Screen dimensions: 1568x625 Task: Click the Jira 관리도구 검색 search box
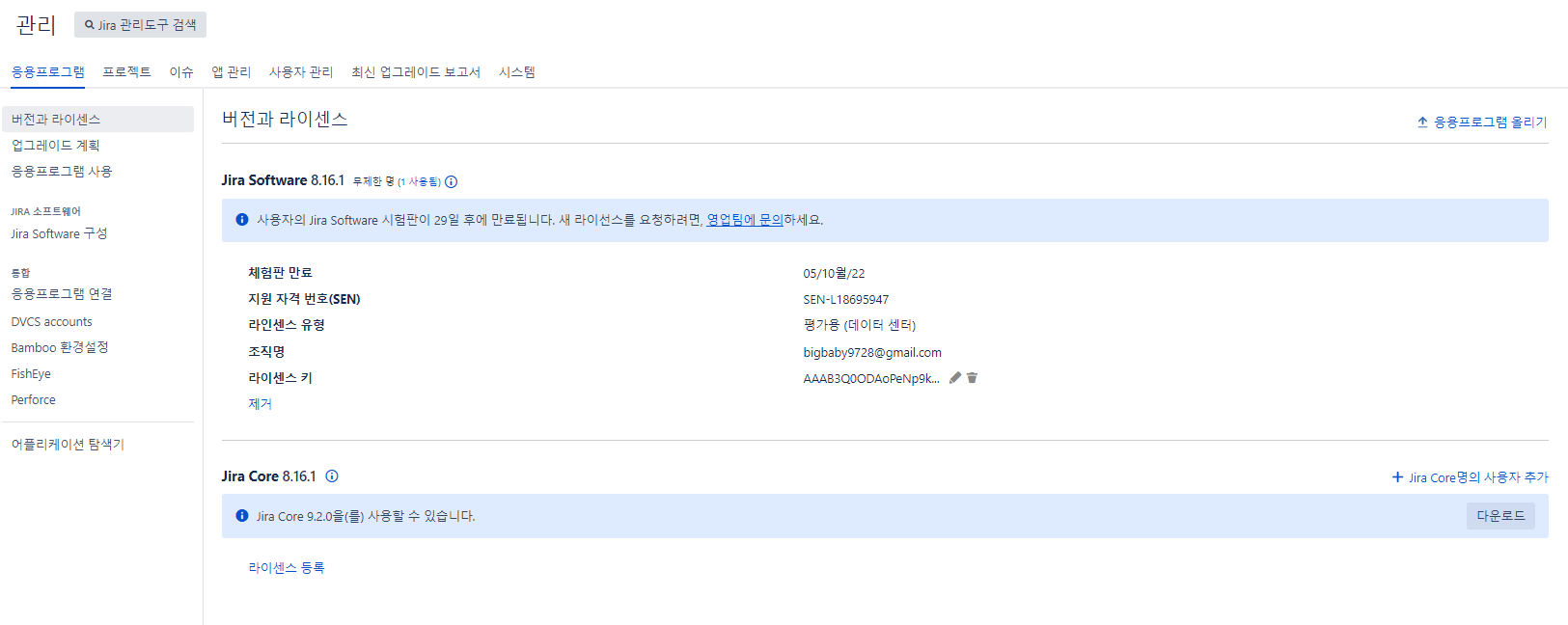click(140, 25)
